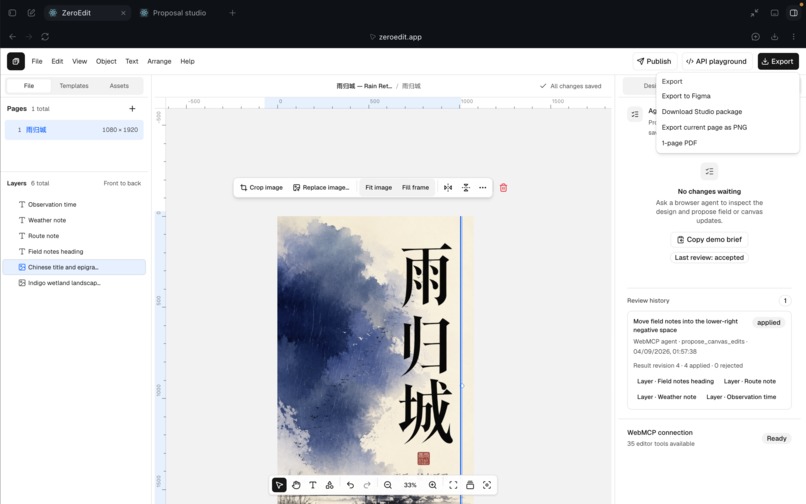Open the more options ellipsis in image toolbar

click(483, 188)
